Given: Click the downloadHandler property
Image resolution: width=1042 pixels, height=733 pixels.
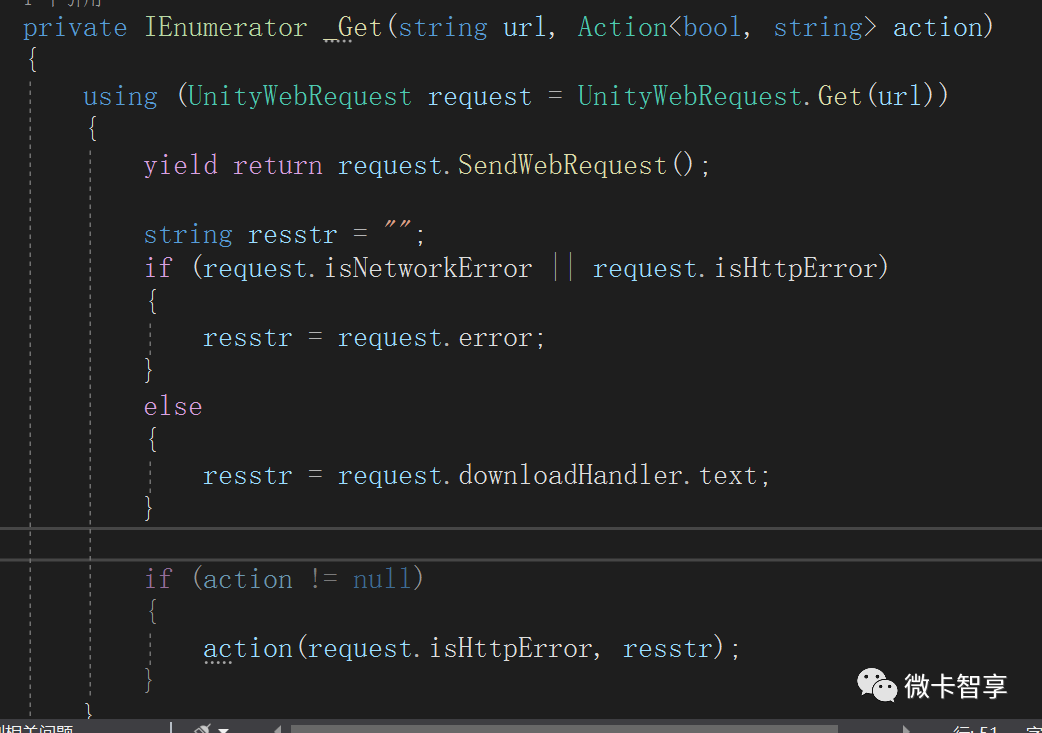Looking at the screenshot, I should (x=570, y=475).
